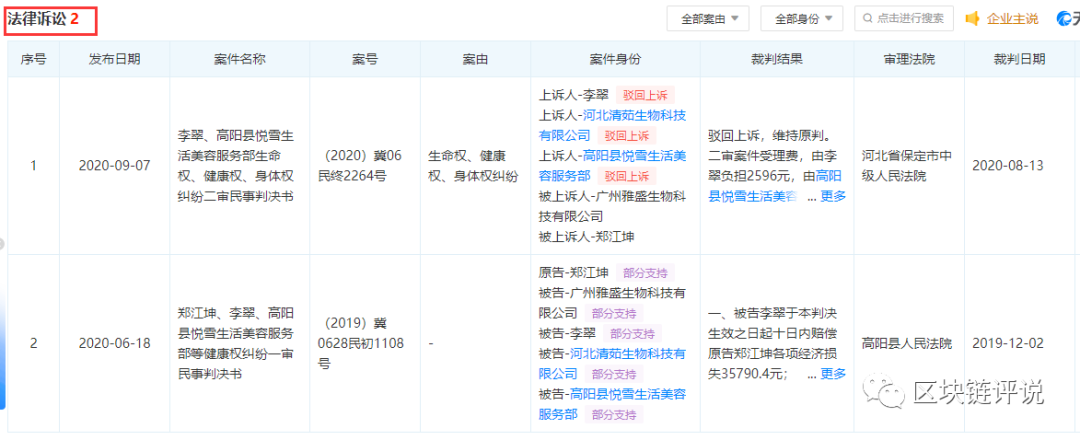Expand 更多 in row 2 judgment result
The height and width of the screenshot is (440, 1080).
(833, 373)
